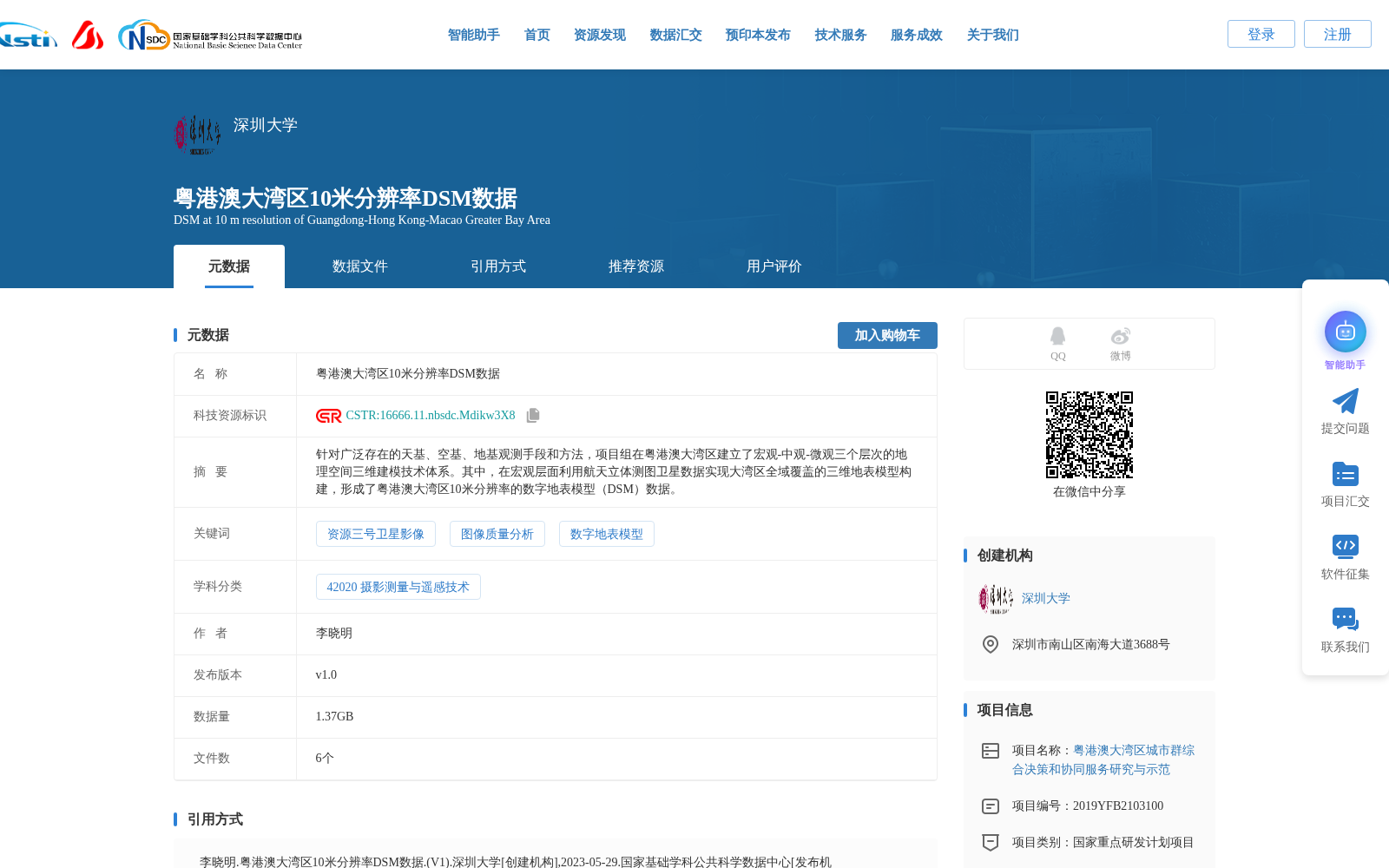Click the 软件征集 code icon
Viewport: 1389px width, 868px height.
pyautogui.click(x=1346, y=546)
